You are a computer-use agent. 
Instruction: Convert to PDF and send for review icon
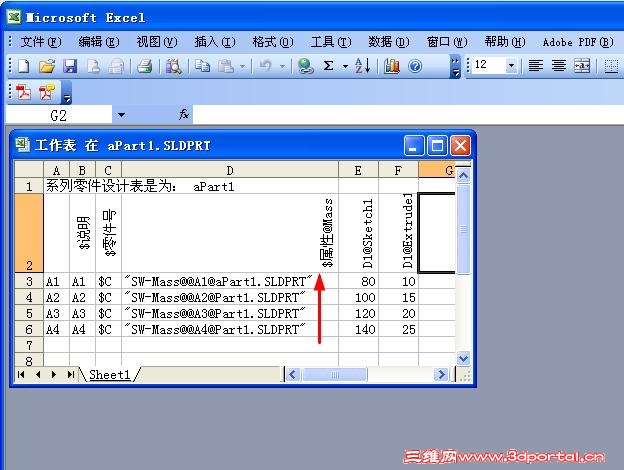pyautogui.click(x=47, y=93)
